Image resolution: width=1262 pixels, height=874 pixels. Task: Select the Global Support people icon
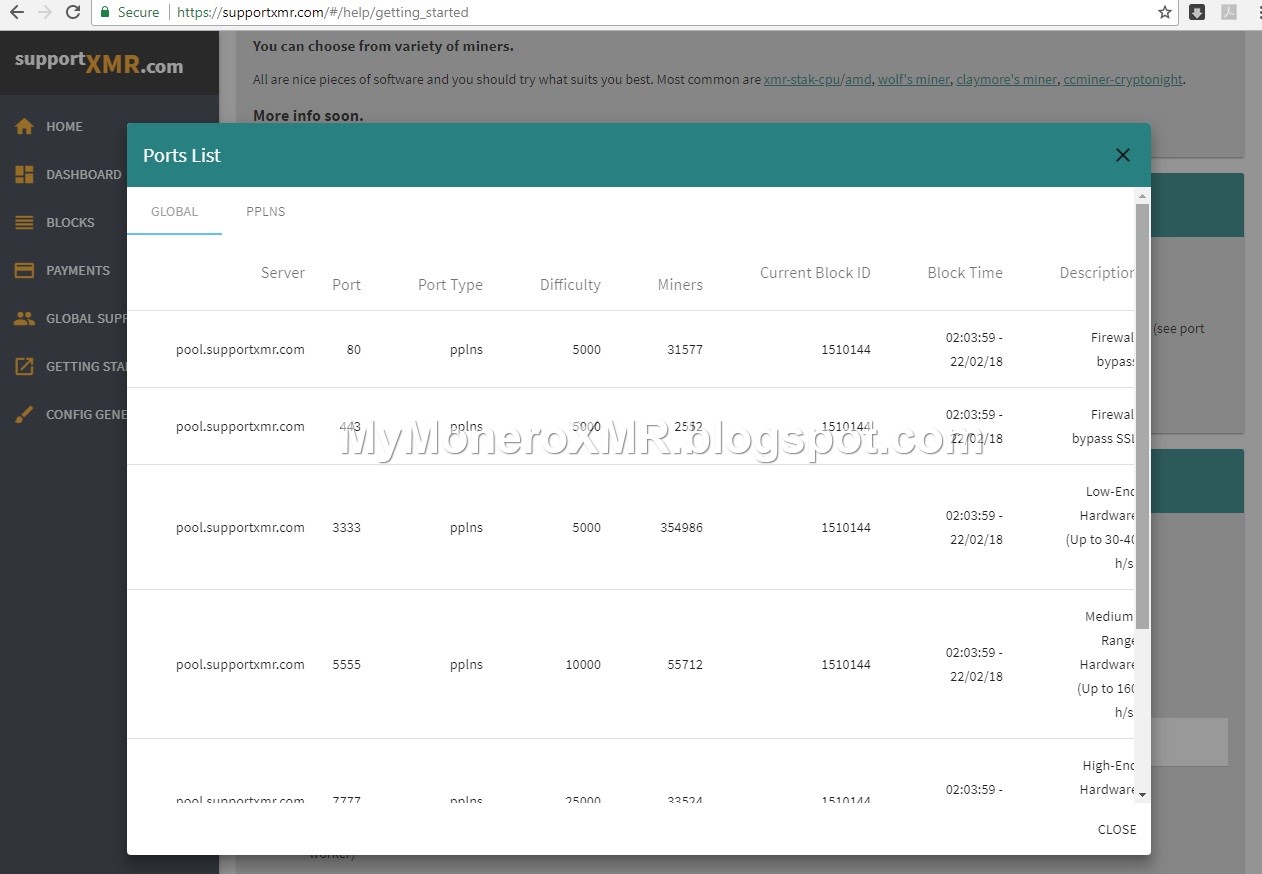pyautogui.click(x=23, y=318)
